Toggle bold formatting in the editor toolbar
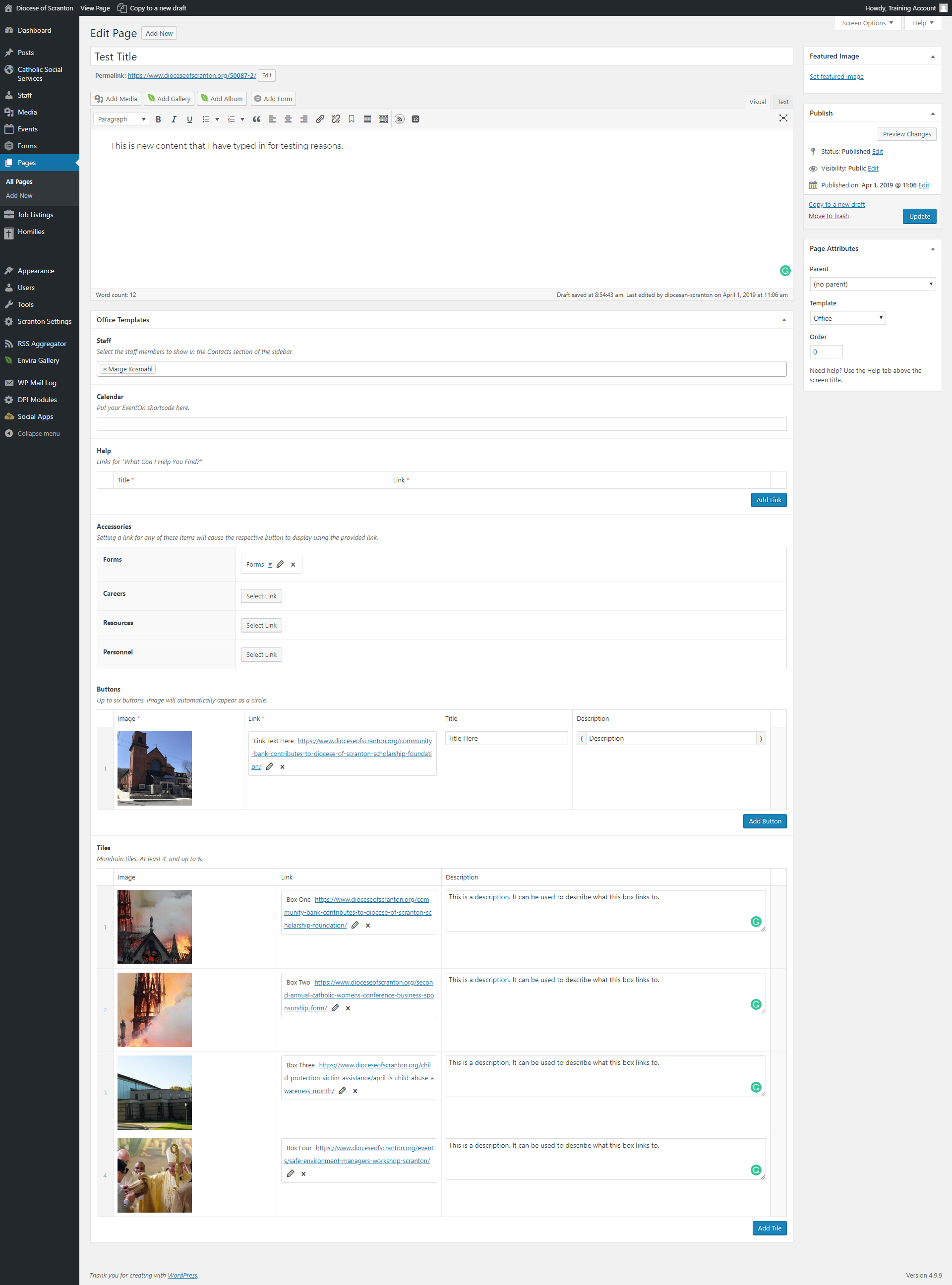Image resolution: width=952 pixels, height=1285 pixels. [158, 119]
